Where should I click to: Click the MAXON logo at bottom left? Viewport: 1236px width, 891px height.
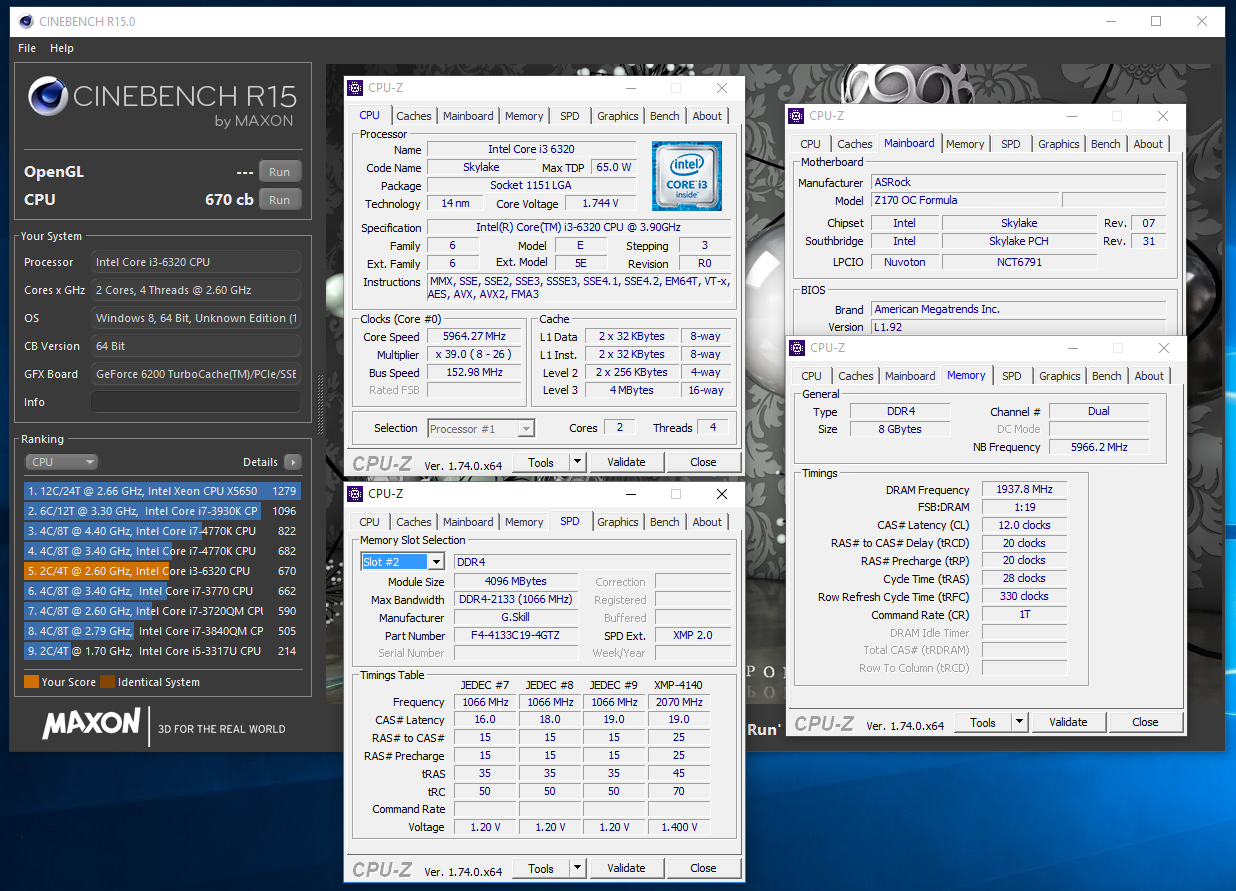[x=91, y=724]
